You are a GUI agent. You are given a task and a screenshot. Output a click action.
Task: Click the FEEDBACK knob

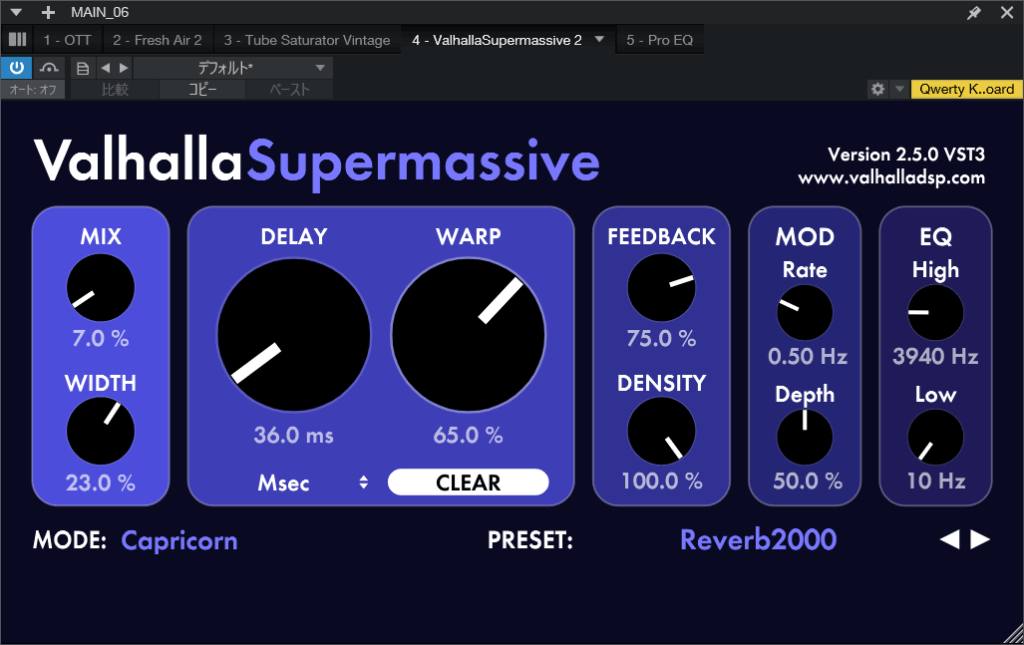coord(660,287)
